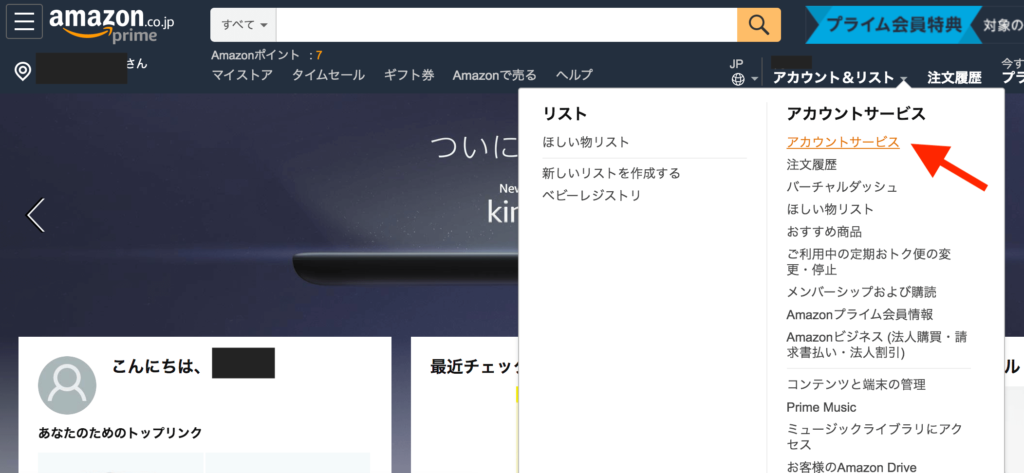Open 注文履歴 in the top navigation bar
Image resolution: width=1024 pixels, height=473 pixels.
click(x=954, y=78)
